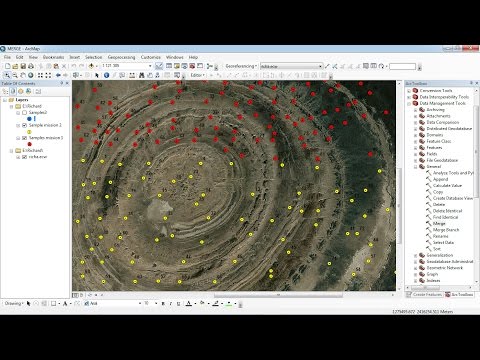Click ArcToolbox horizontal scrollbar
The height and width of the screenshot is (360, 480).
(425, 287)
